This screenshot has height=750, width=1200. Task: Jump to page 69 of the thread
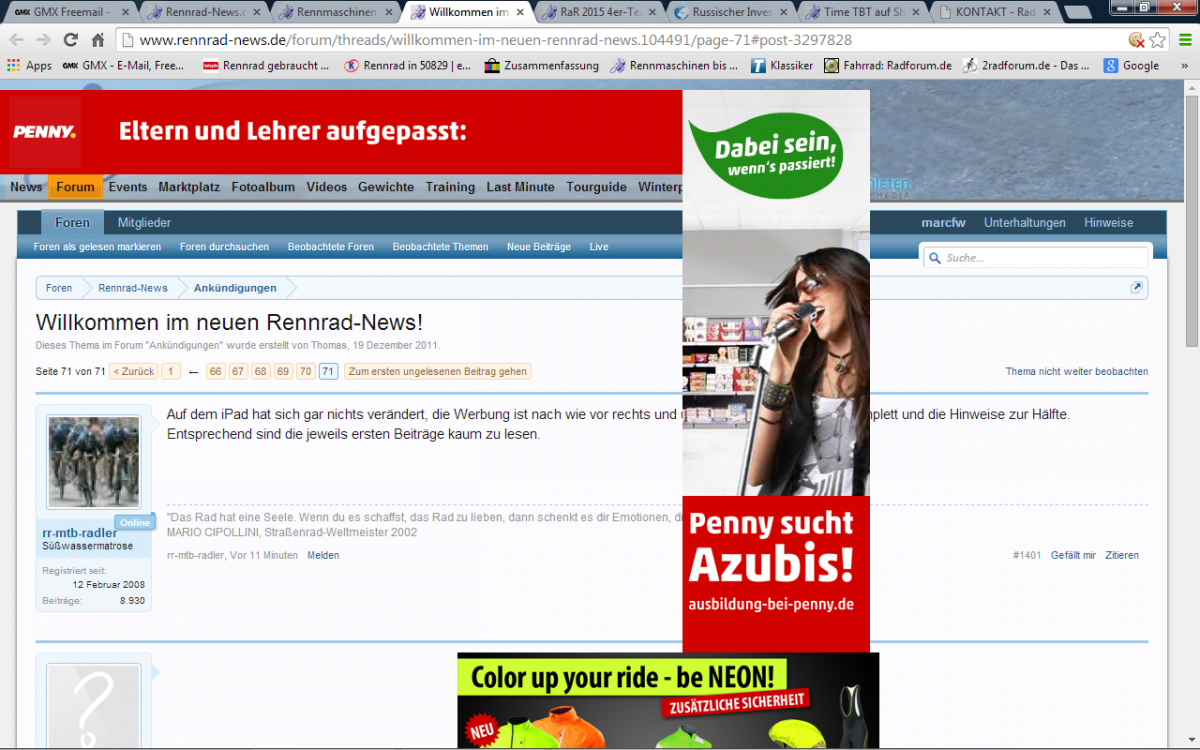click(283, 372)
